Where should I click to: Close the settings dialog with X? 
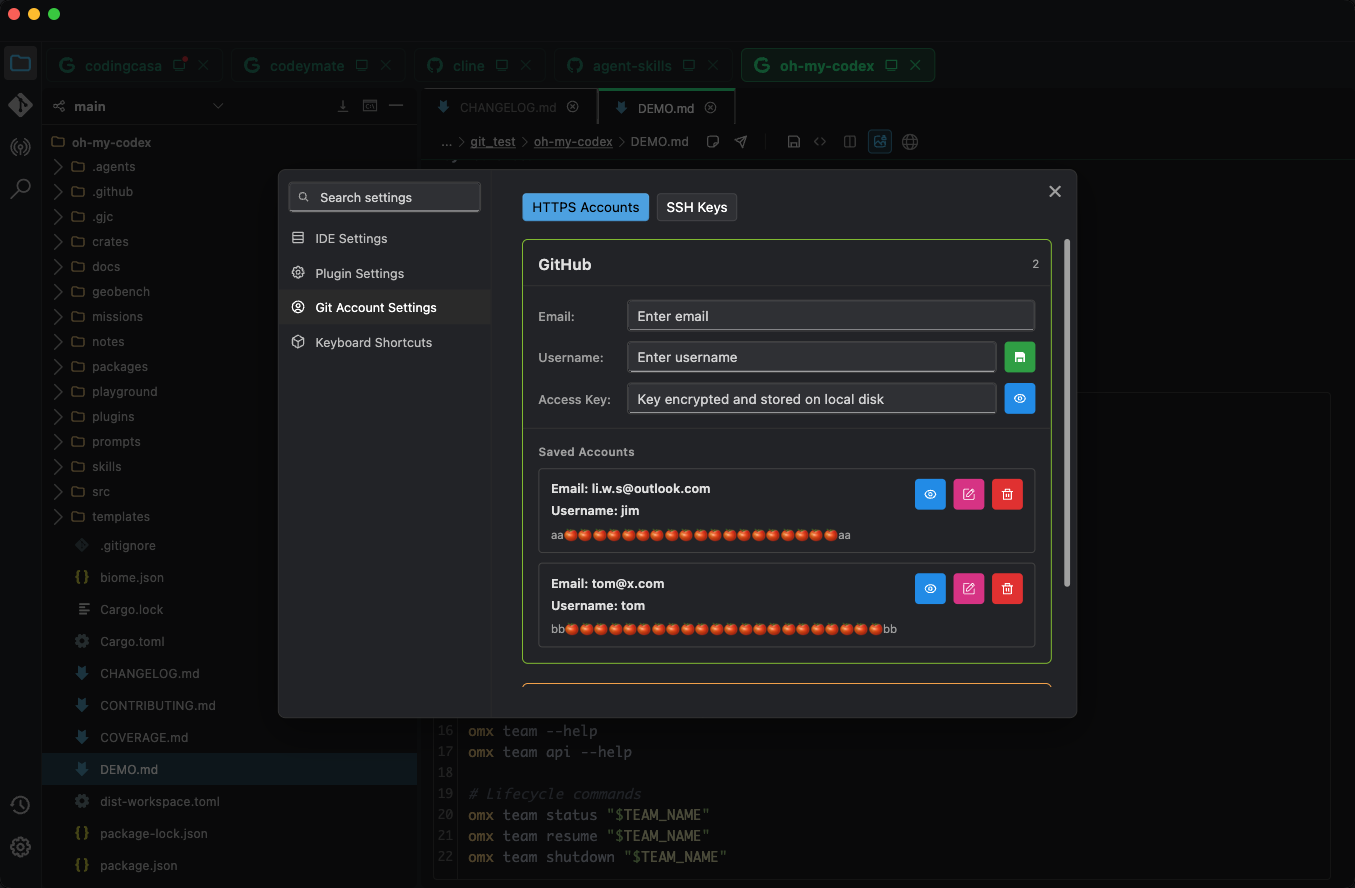(x=1055, y=192)
